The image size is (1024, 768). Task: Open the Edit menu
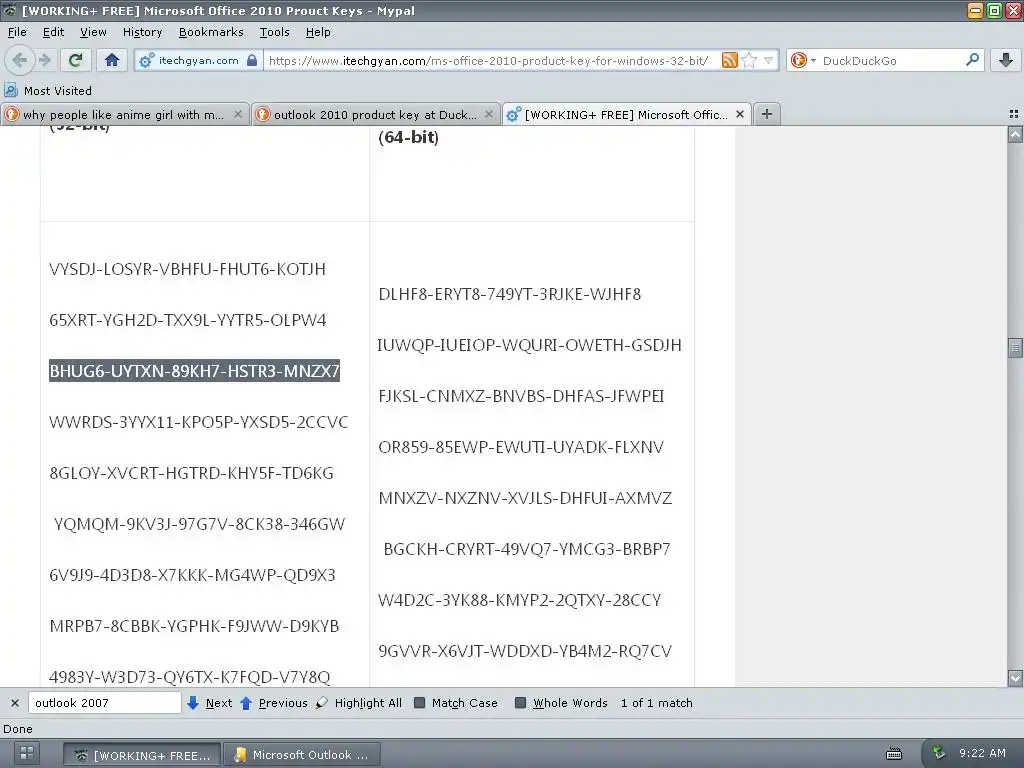click(53, 32)
